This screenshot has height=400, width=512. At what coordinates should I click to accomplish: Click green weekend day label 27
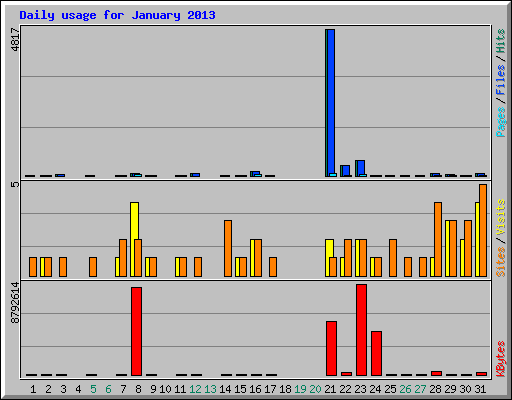click(x=420, y=389)
